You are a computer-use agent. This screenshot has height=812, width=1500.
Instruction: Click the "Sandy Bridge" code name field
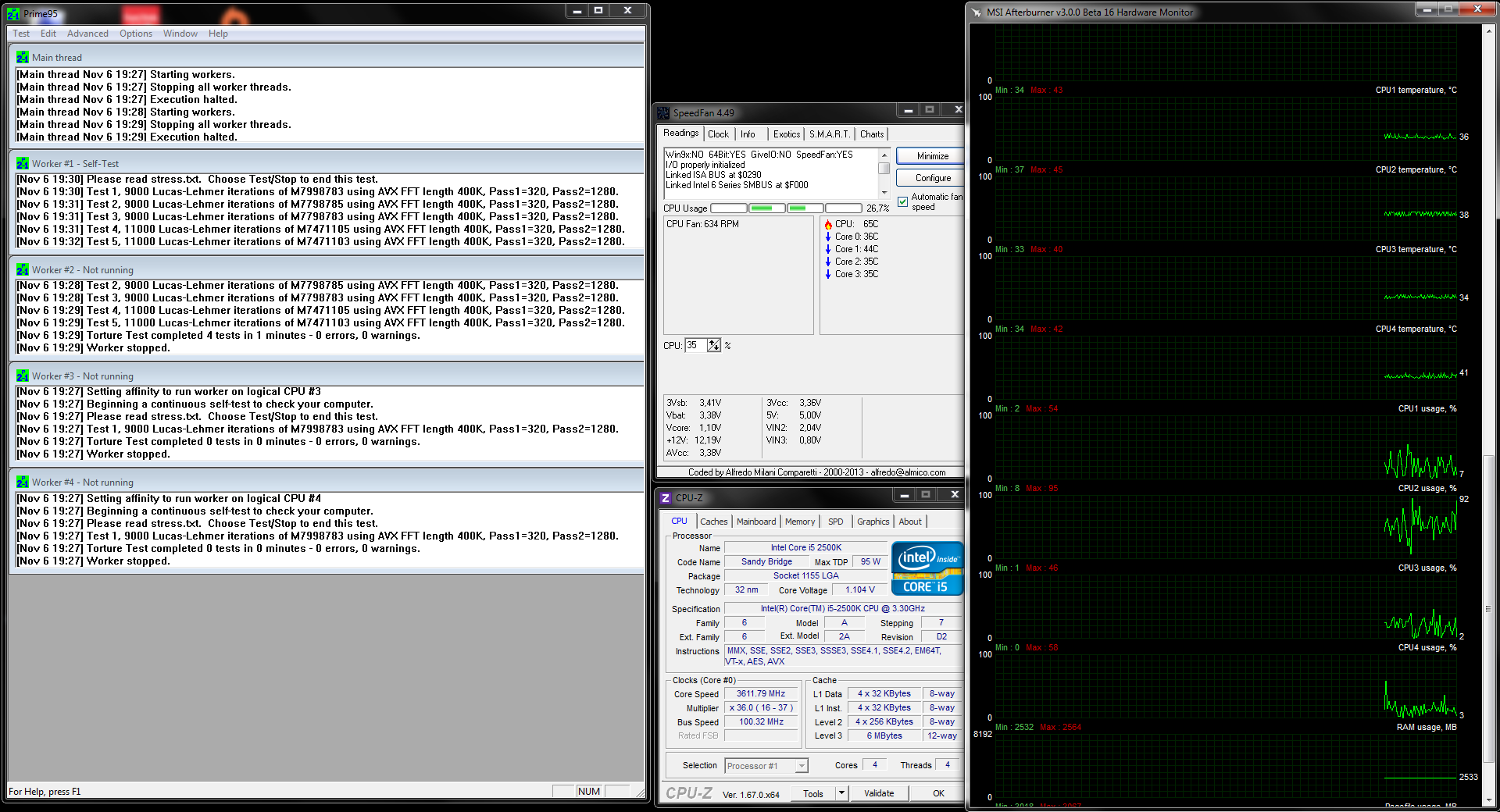click(x=766, y=561)
